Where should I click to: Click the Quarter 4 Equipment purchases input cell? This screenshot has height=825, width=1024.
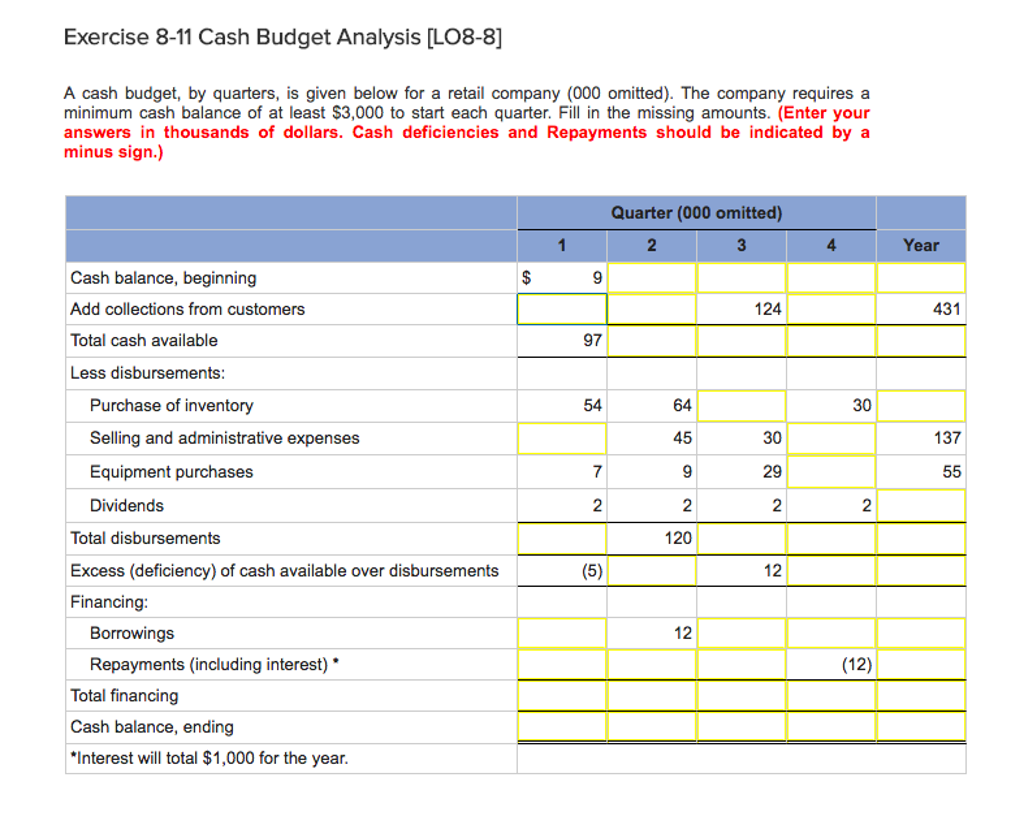830,471
